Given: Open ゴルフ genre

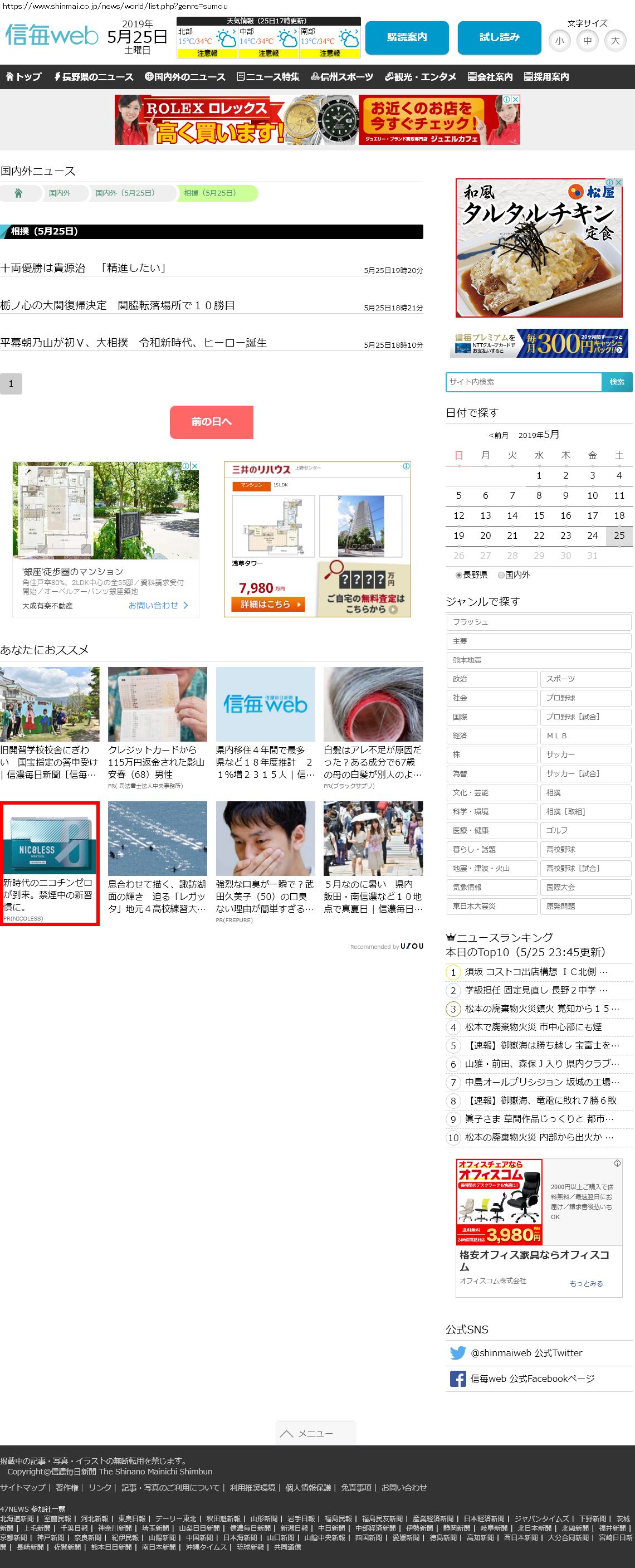Looking at the screenshot, I should (586, 830).
